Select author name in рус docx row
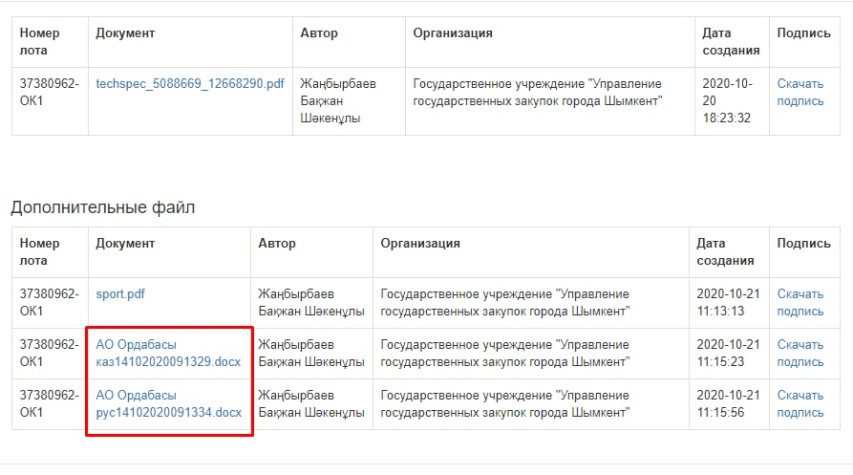This screenshot has height=475, width=853. tap(311, 404)
